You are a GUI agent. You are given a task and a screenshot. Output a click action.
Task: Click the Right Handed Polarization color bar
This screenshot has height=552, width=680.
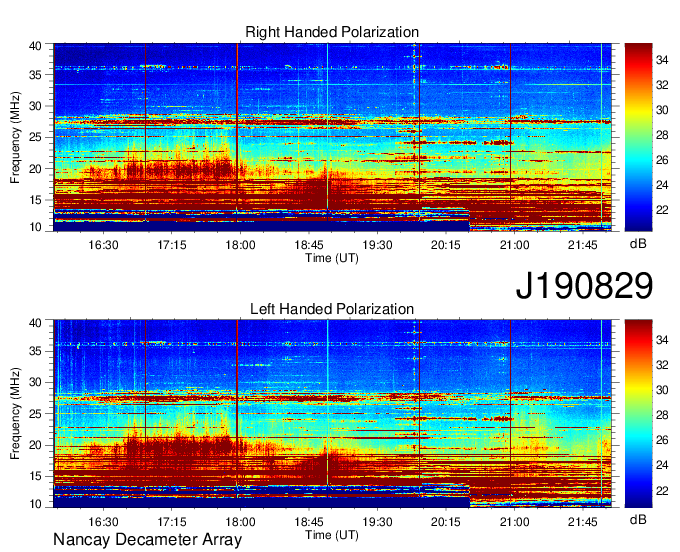(x=638, y=137)
